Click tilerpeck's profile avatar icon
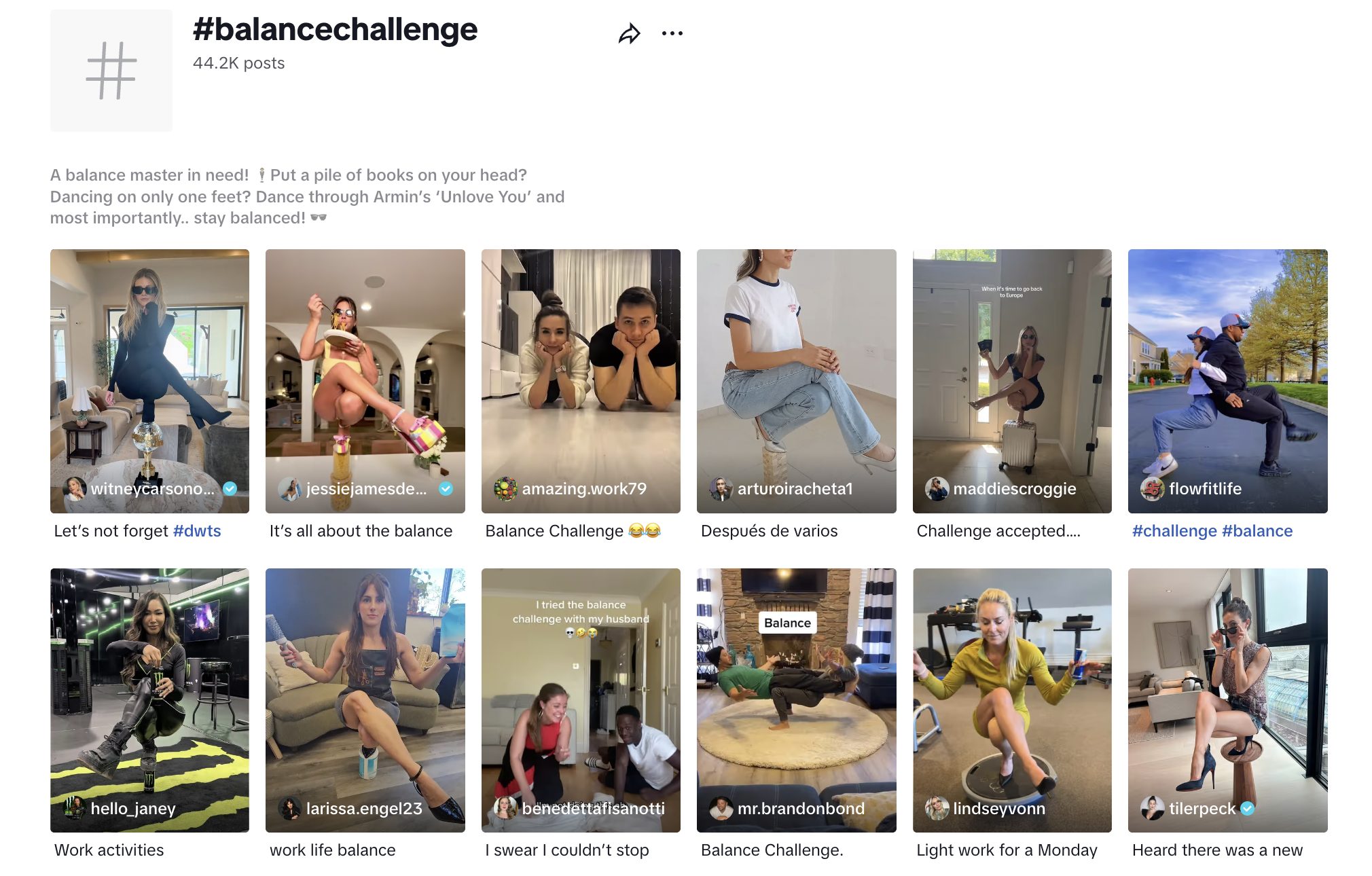This screenshot has width=1372, height=876. point(1152,808)
